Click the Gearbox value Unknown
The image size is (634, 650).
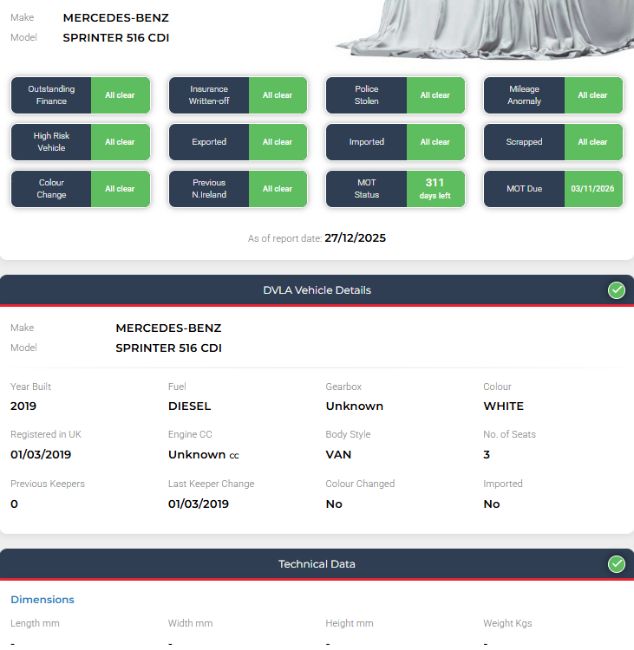point(355,406)
